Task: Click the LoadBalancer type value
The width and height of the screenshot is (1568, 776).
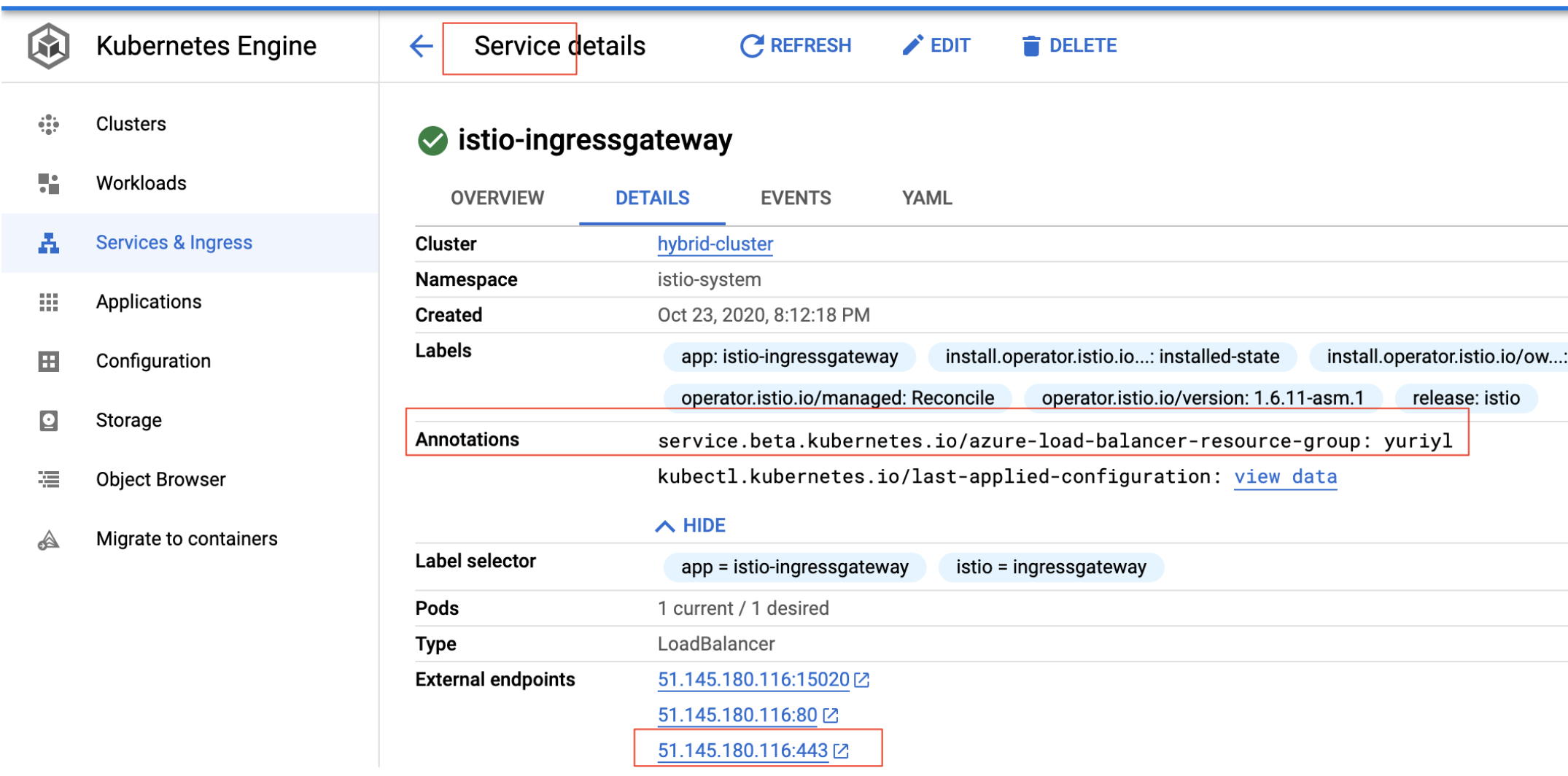Action: pyautogui.click(x=716, y=644)
